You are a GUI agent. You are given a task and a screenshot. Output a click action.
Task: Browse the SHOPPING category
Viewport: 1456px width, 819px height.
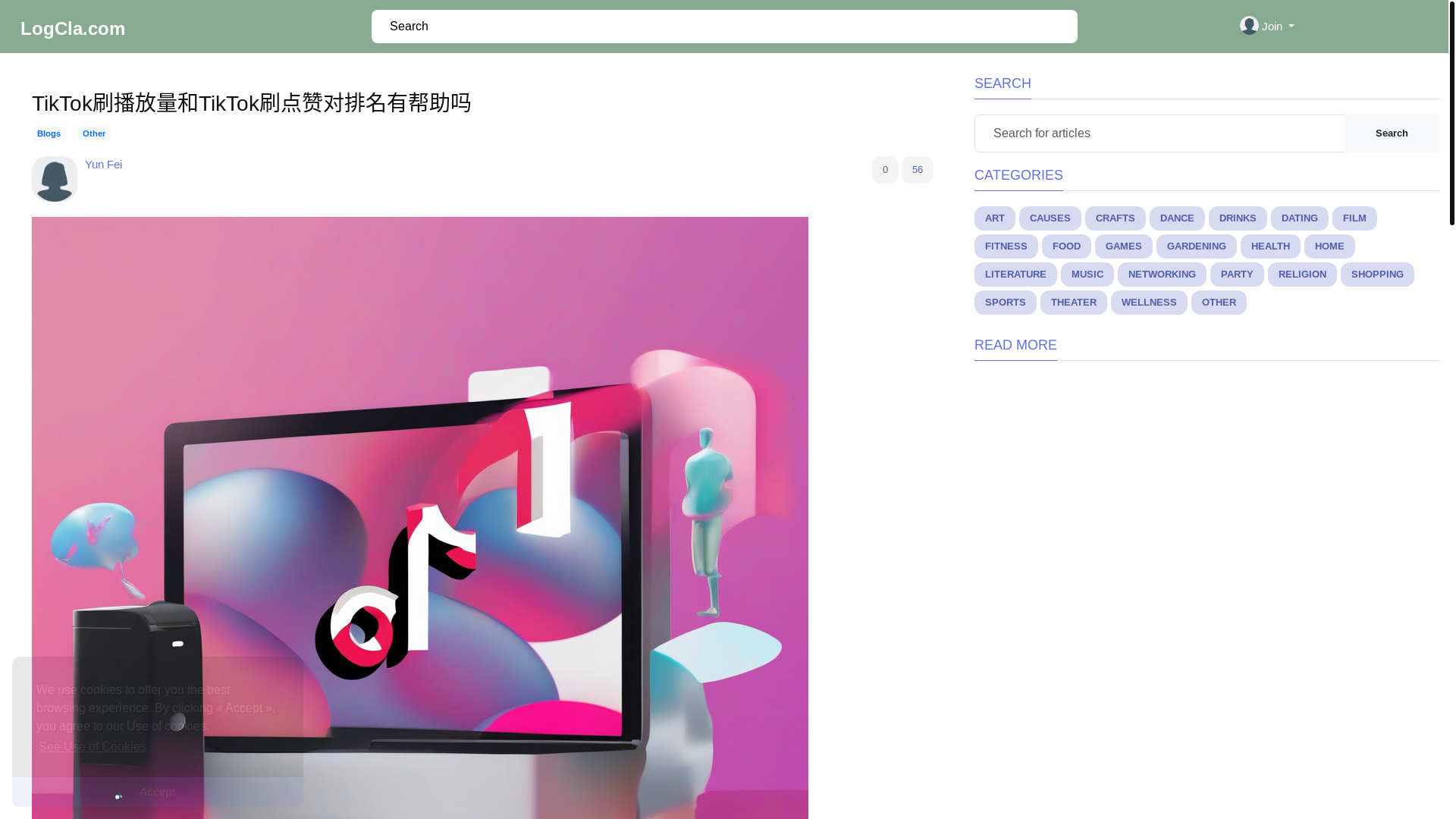(1376, 275)
